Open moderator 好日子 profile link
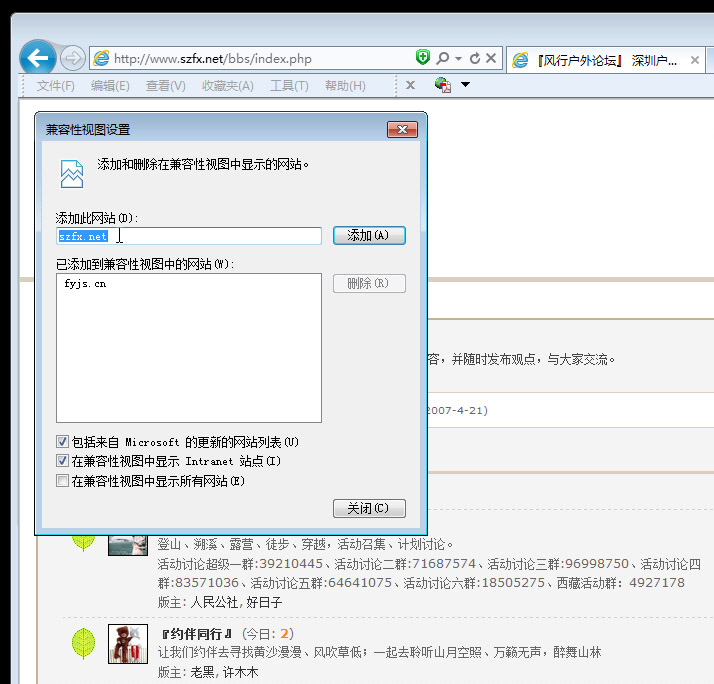Screen dimensions: 714x684 (264, 602)
